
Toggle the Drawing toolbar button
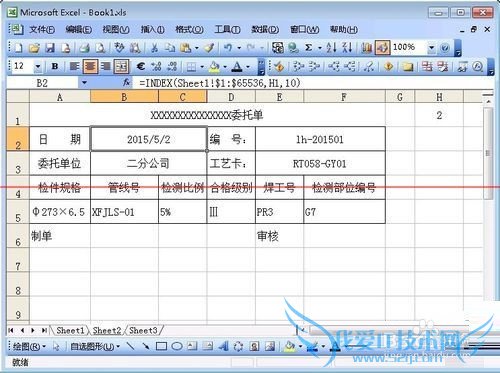point(382,48)
